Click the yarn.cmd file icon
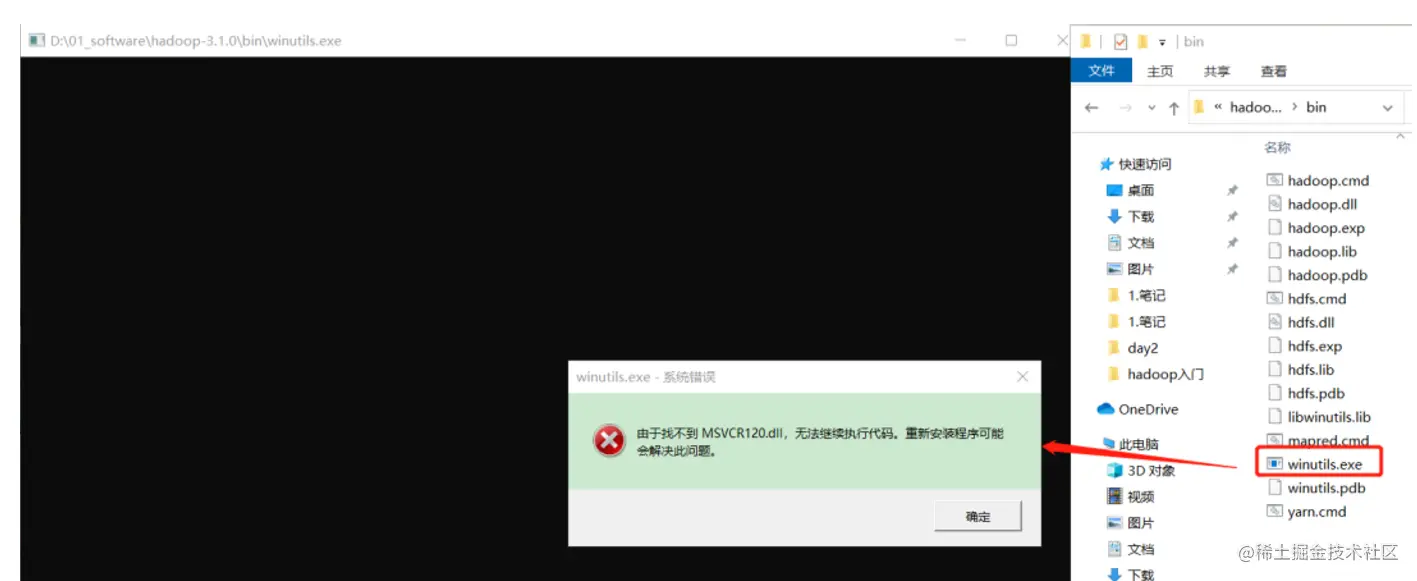1417x581 pixels. click(x=1274, y=511)
